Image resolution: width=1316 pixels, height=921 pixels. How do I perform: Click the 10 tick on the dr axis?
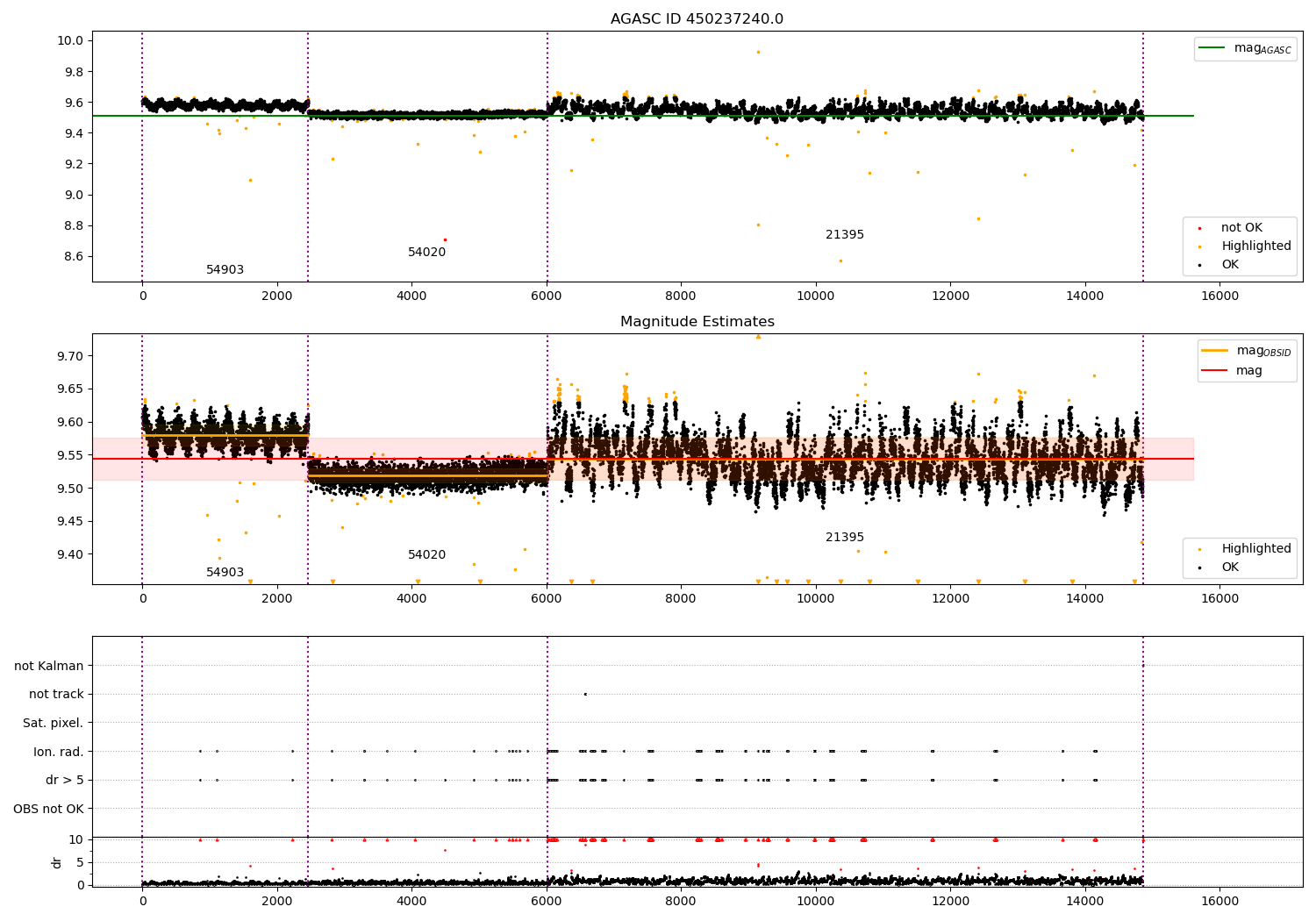point(76,839)
